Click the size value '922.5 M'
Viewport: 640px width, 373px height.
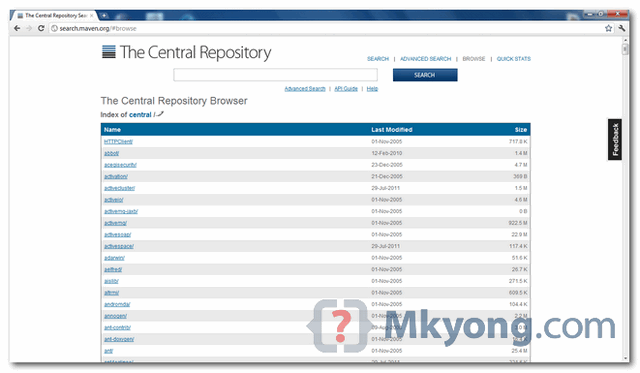[x=518, y=223]
